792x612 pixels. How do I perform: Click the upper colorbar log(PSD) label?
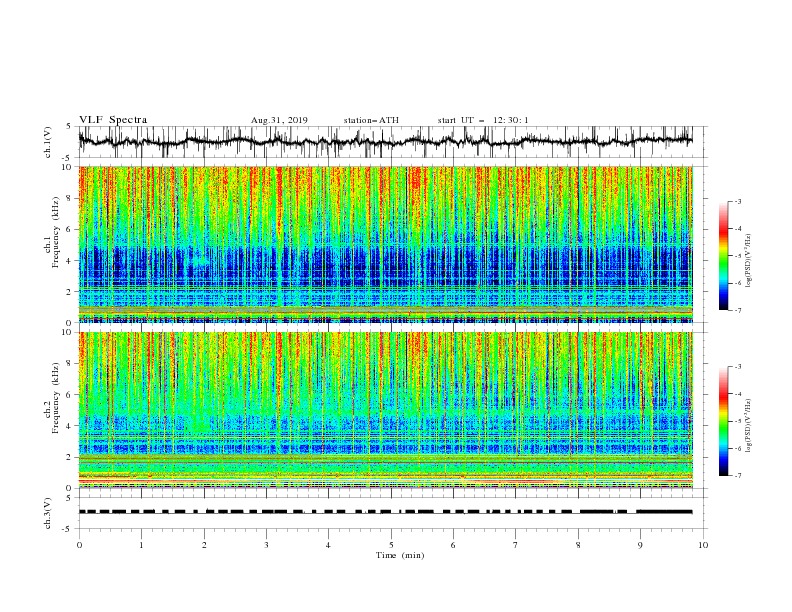point(750,261)
